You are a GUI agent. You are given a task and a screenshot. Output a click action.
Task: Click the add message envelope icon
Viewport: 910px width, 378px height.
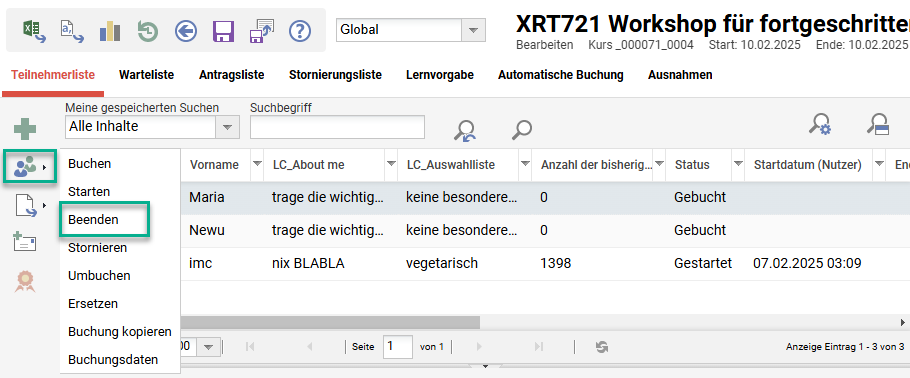[24, 241]
